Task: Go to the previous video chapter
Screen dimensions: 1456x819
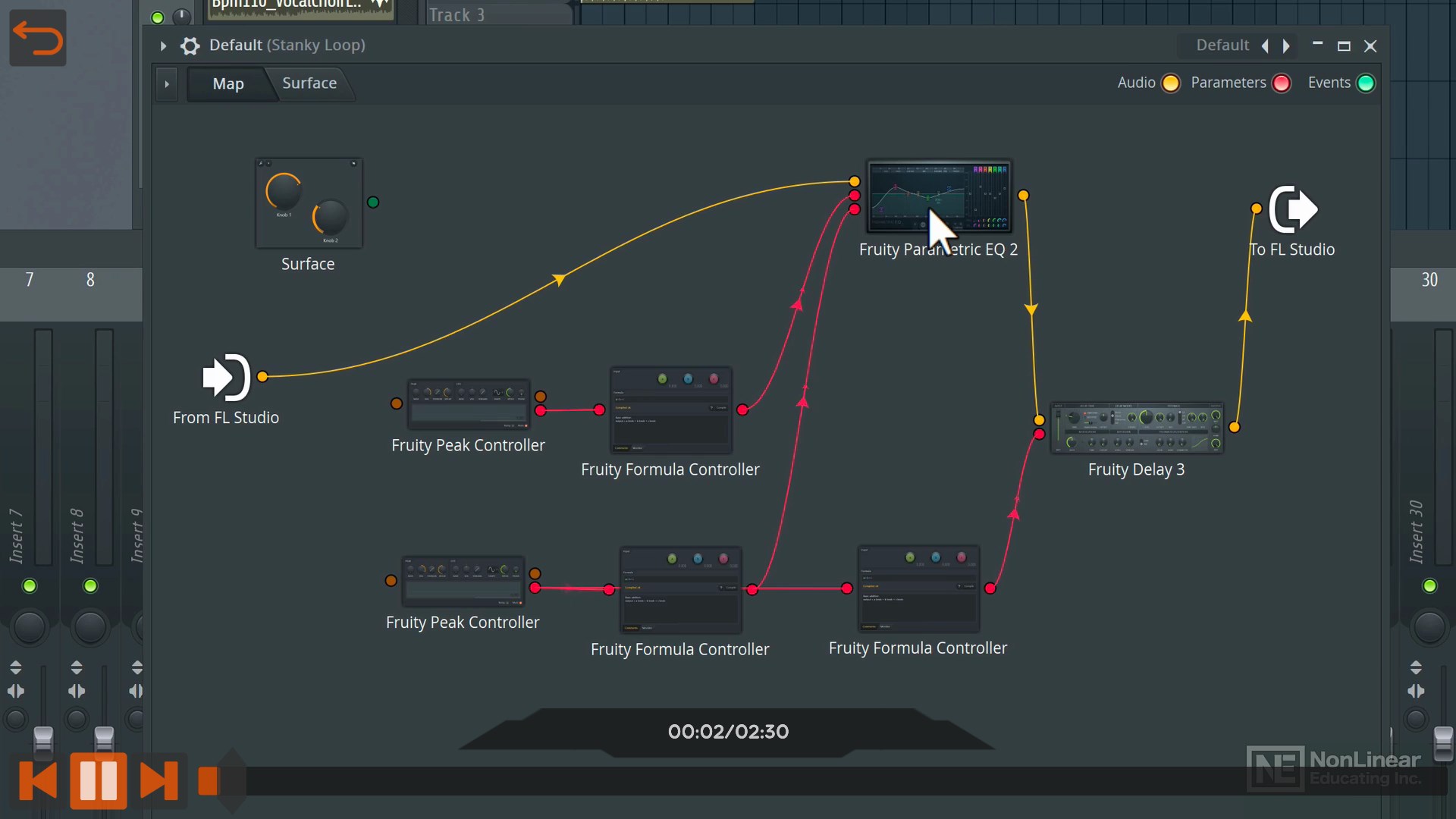Action: [38, 780]
